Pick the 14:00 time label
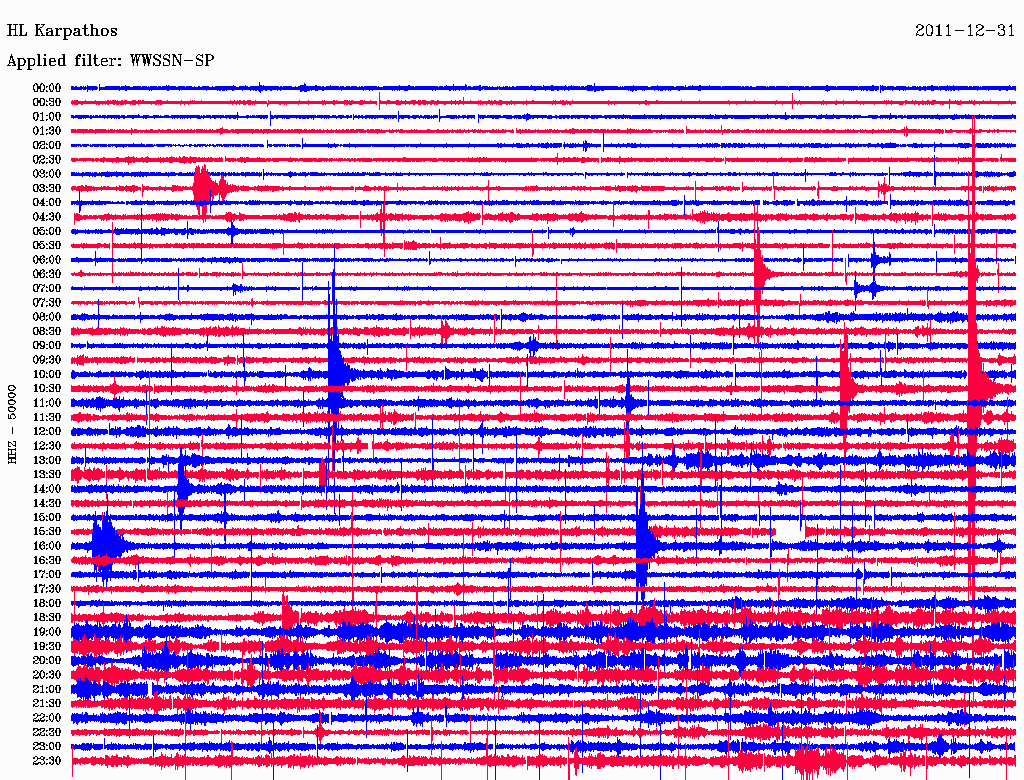The height and width of the screenshot is (780, 1024). point(46,489)
